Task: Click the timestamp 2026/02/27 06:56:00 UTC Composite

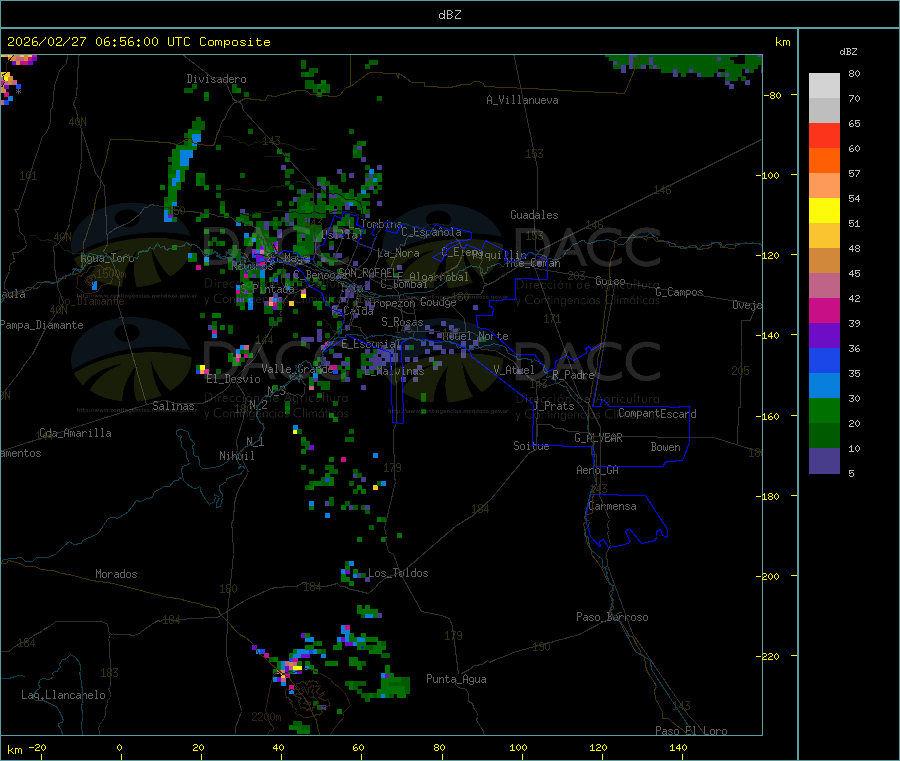Action: [x=139, y=42]
